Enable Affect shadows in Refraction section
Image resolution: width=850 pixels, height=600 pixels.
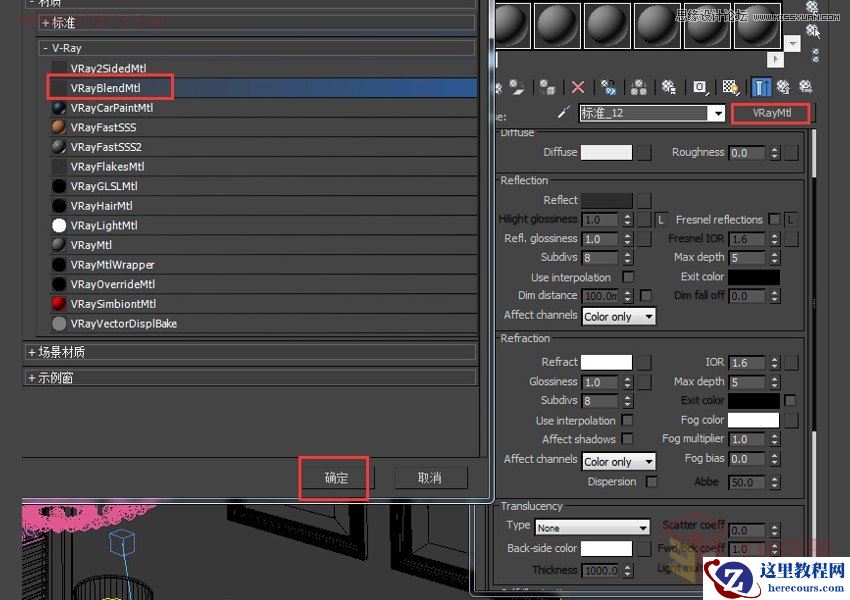(629, 439)
